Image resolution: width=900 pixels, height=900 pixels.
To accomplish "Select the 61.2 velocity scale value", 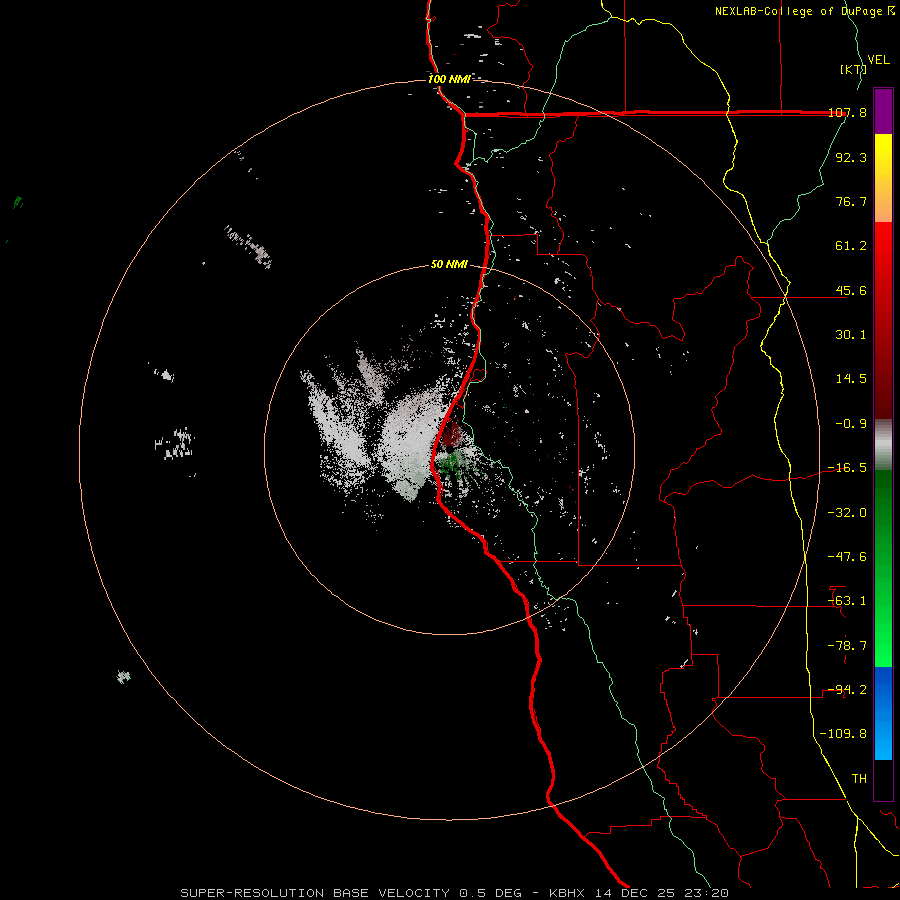I will click(851, 246).
